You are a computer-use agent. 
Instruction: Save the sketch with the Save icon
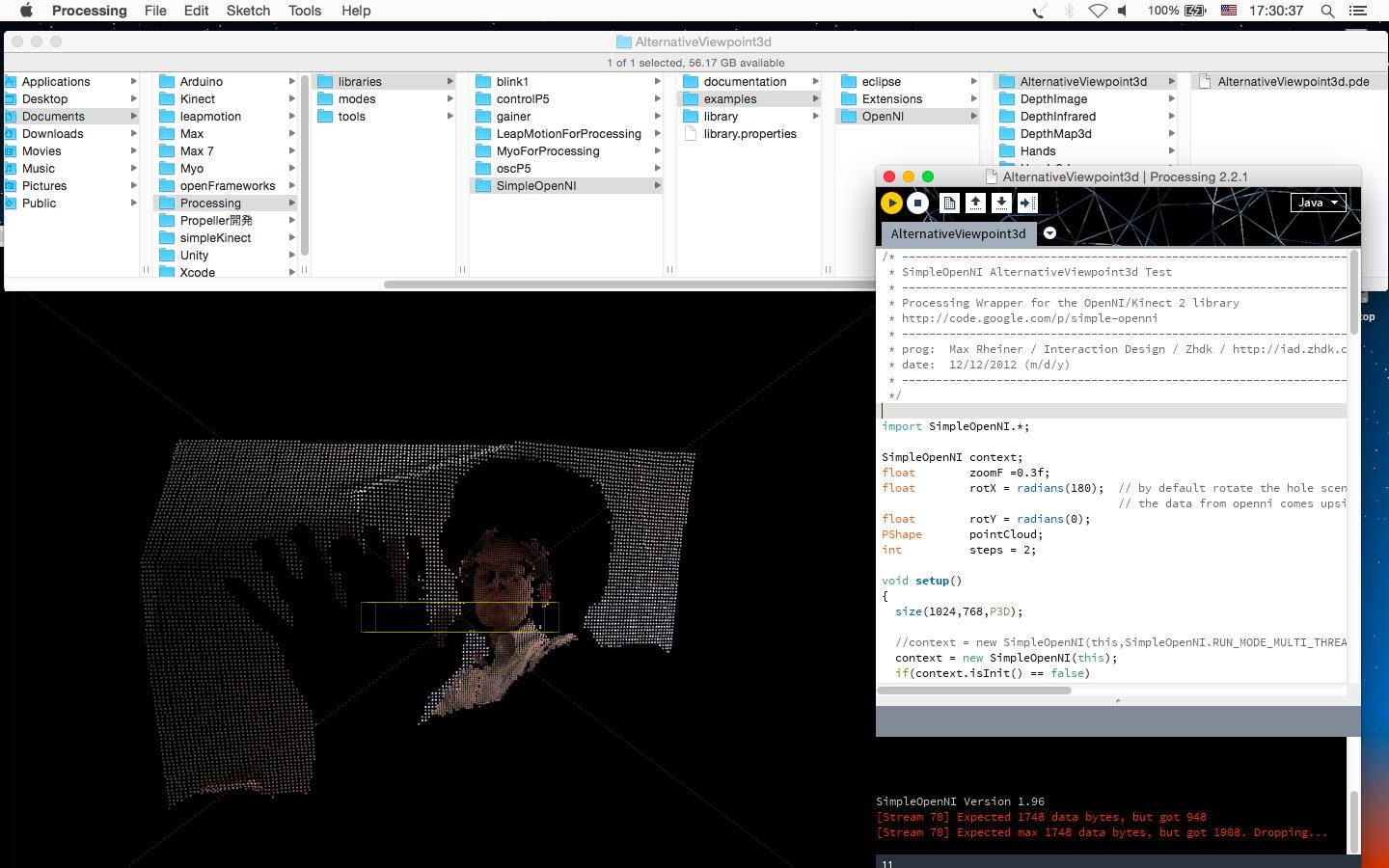[x=1001, y=203]
